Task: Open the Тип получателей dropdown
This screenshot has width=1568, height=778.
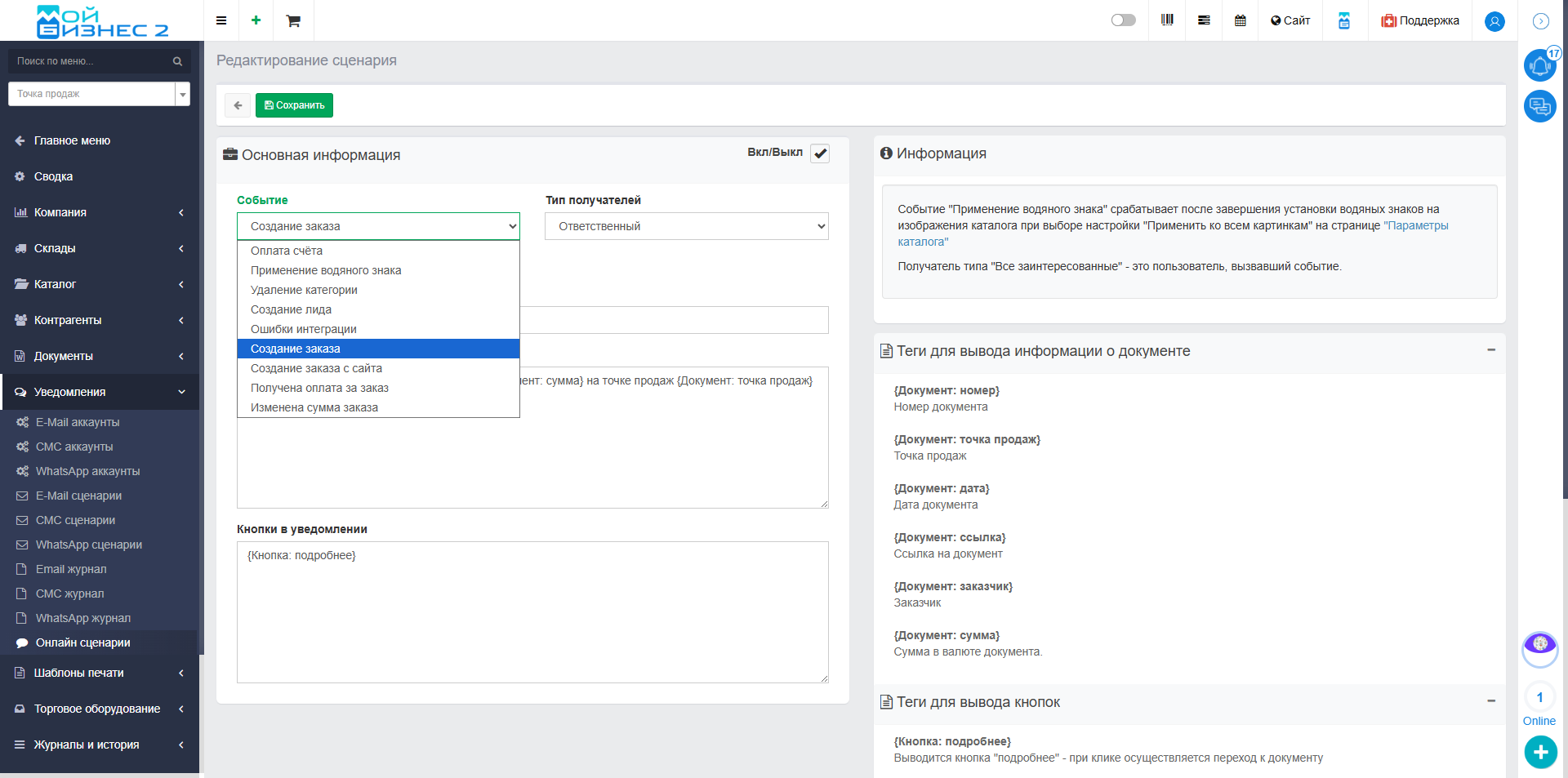Action: pos(686,226)
